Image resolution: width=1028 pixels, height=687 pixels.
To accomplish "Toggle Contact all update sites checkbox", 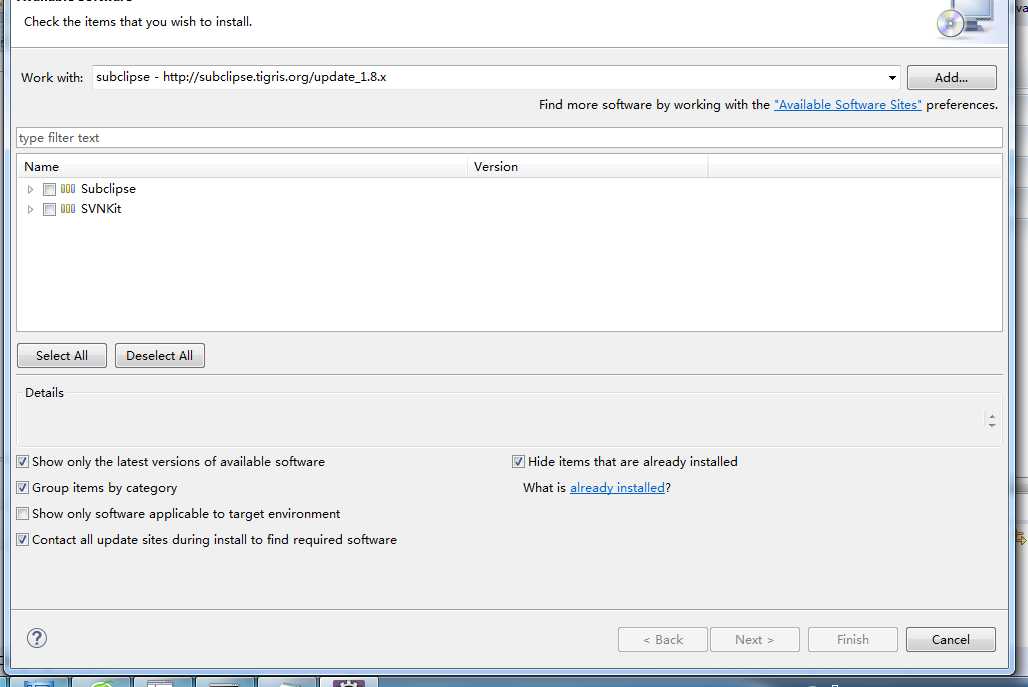I will [22, 540].
